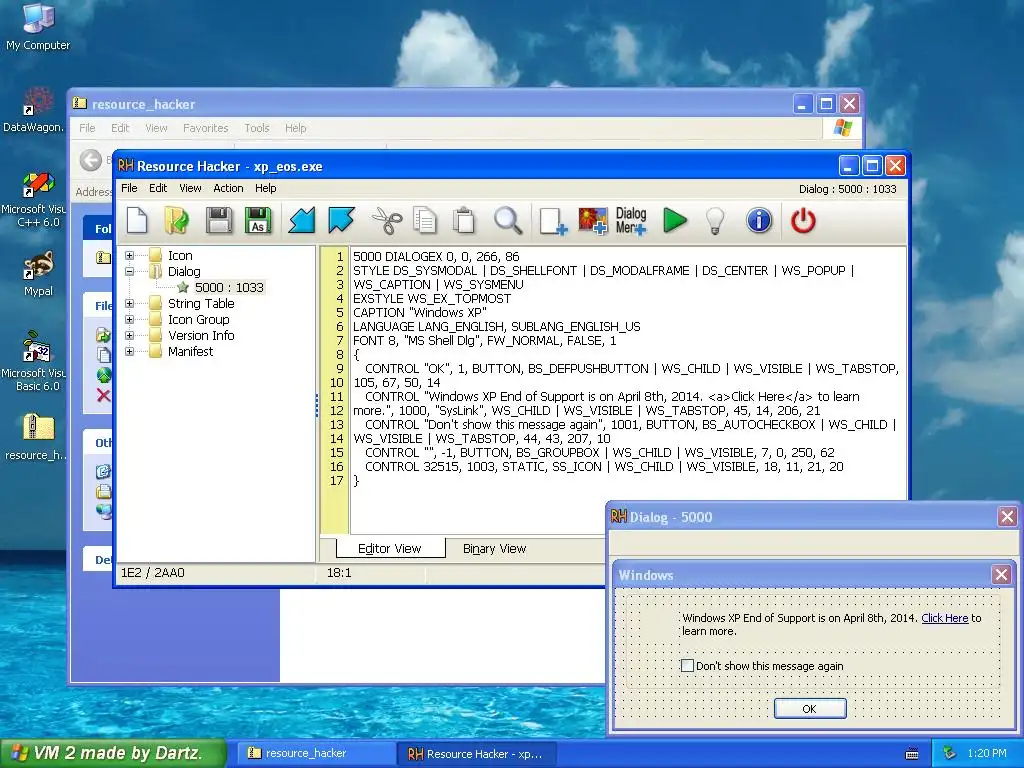Image resolution: width=1024 pixels, height=768 pixels.
Task: Select the Version Info folder label
Action: 201,335
